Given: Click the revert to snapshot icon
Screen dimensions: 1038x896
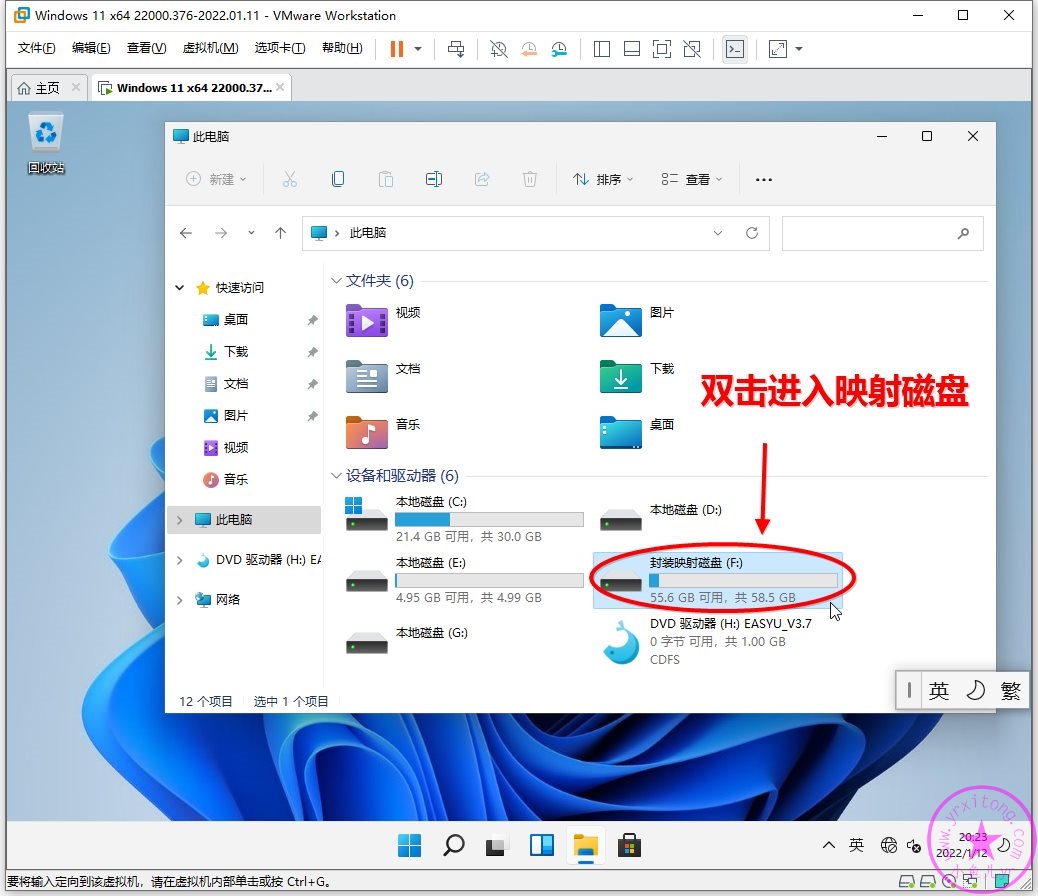Looking at the screenshot, I should point(529,49).
